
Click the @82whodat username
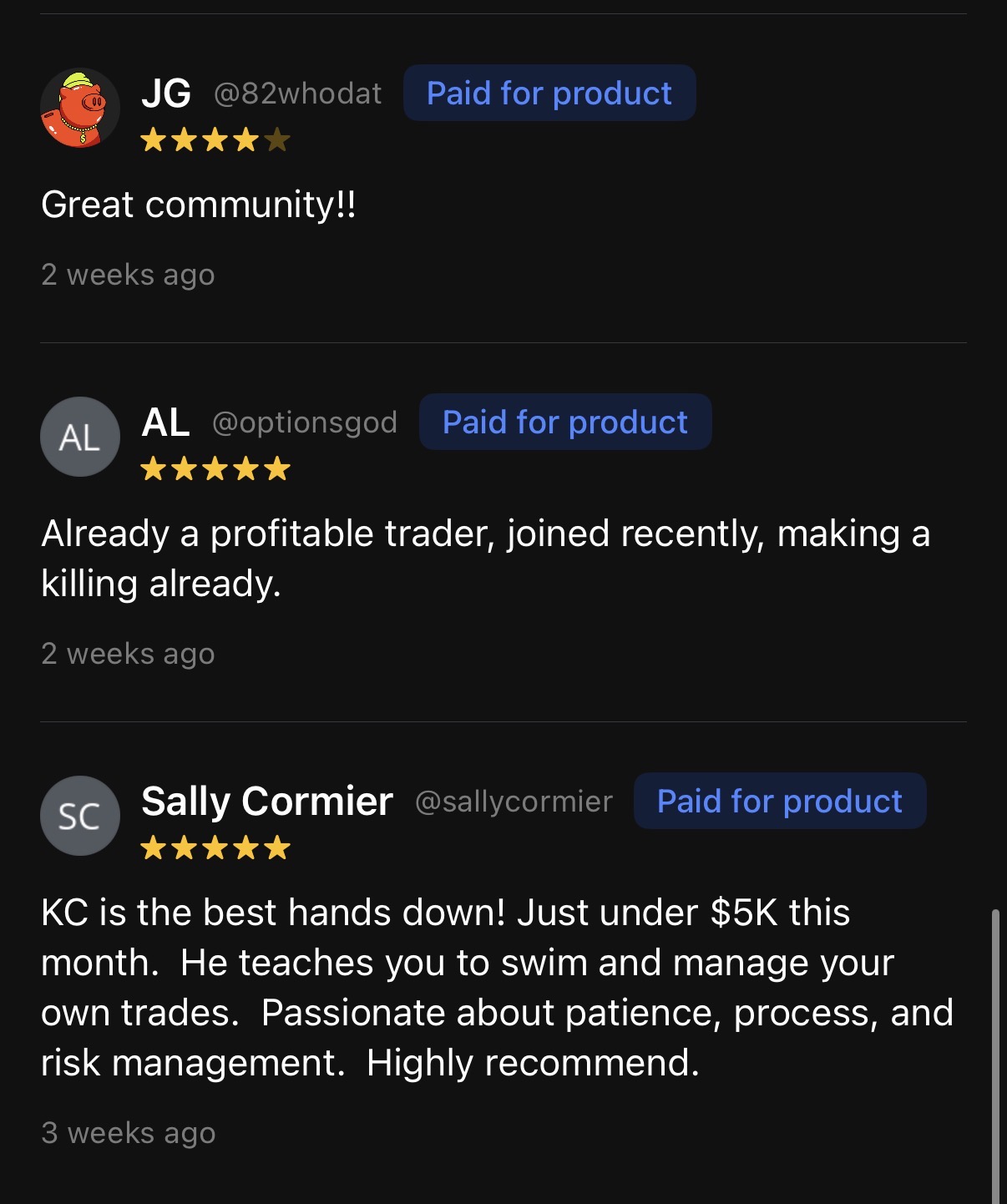point(298,94)
